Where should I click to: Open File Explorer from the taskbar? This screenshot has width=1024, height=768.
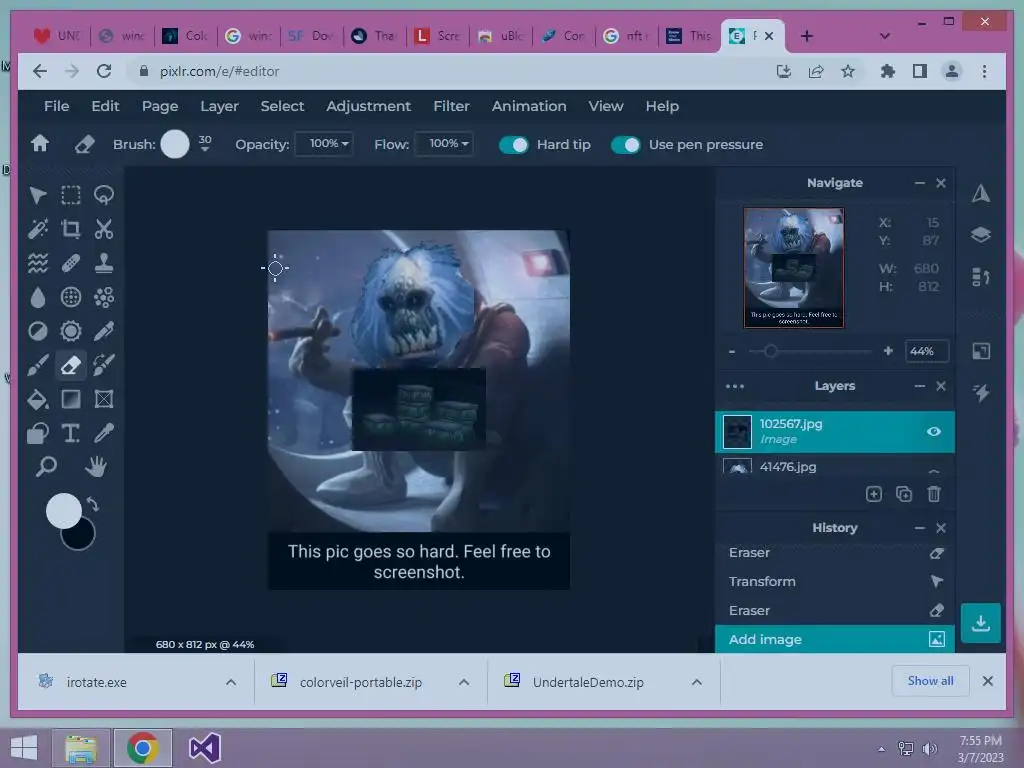click(x=81, y=748)
